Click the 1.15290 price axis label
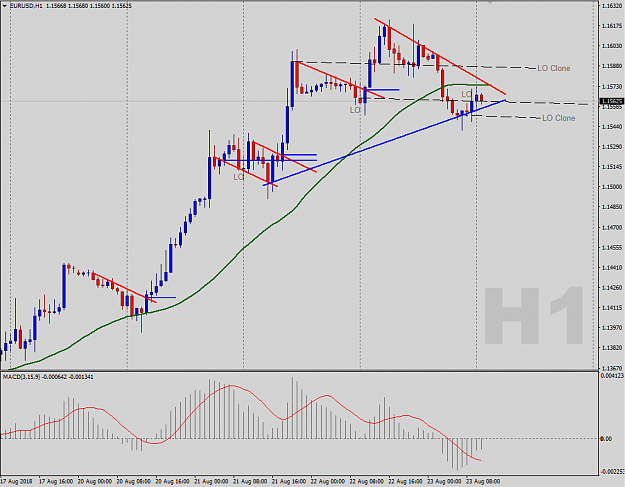The image size is (625, 487). (612, 147)
